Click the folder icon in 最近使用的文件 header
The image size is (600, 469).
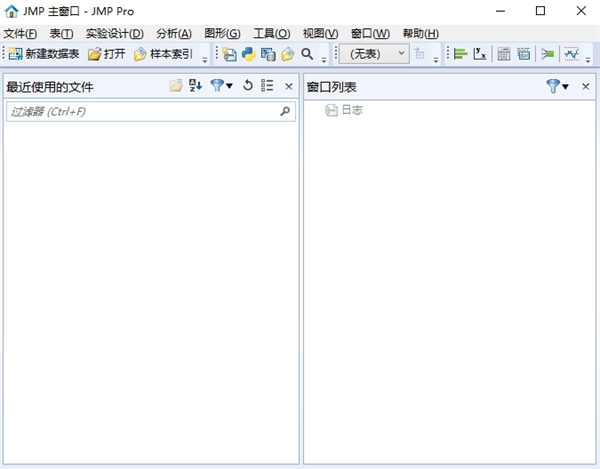coord(176,85)
